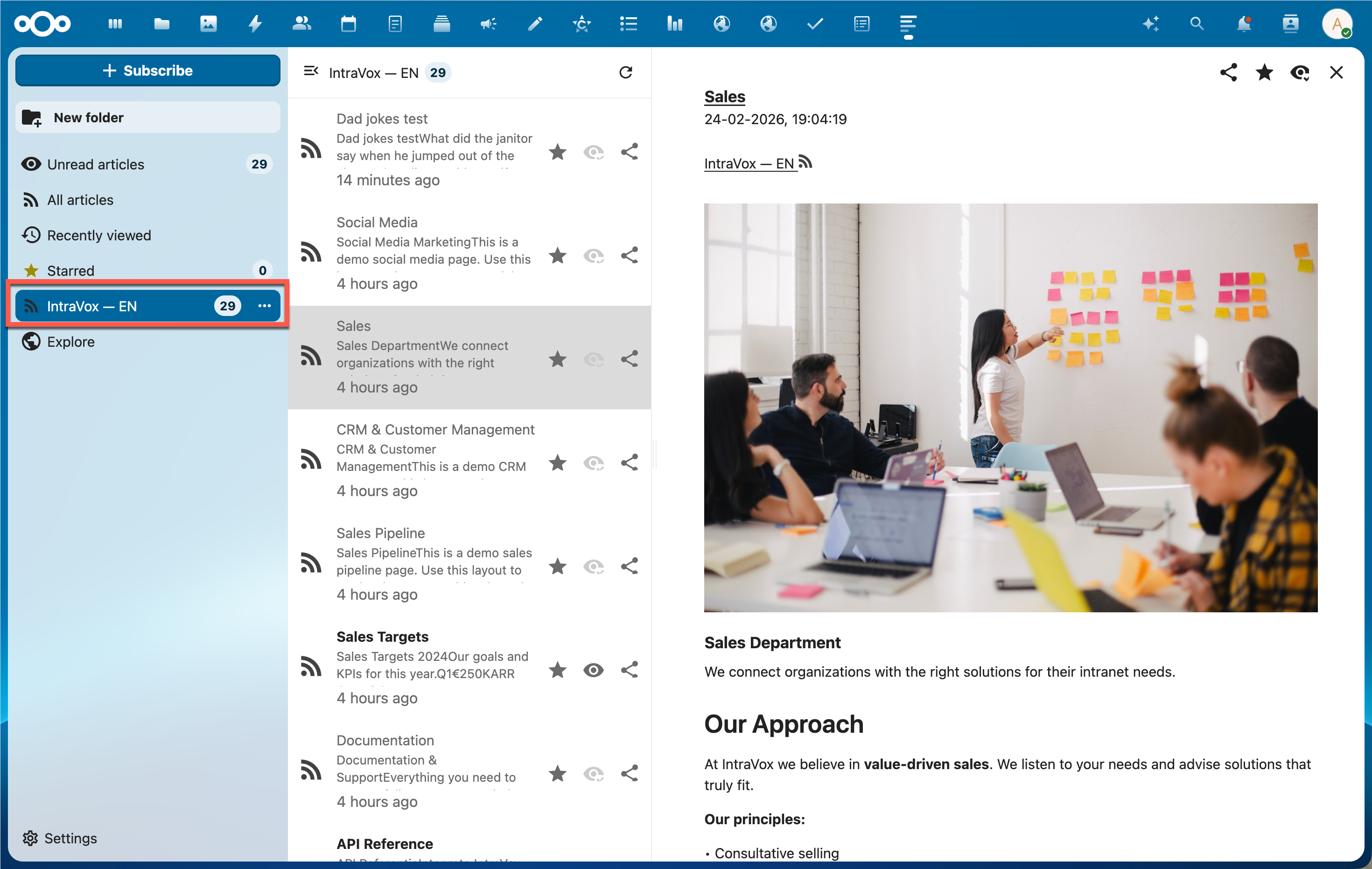Image resolution: width=1372 pixels, height=869 pixels.
Task: Star the CRM & Customer Management article
Action: tap(558, 462)
